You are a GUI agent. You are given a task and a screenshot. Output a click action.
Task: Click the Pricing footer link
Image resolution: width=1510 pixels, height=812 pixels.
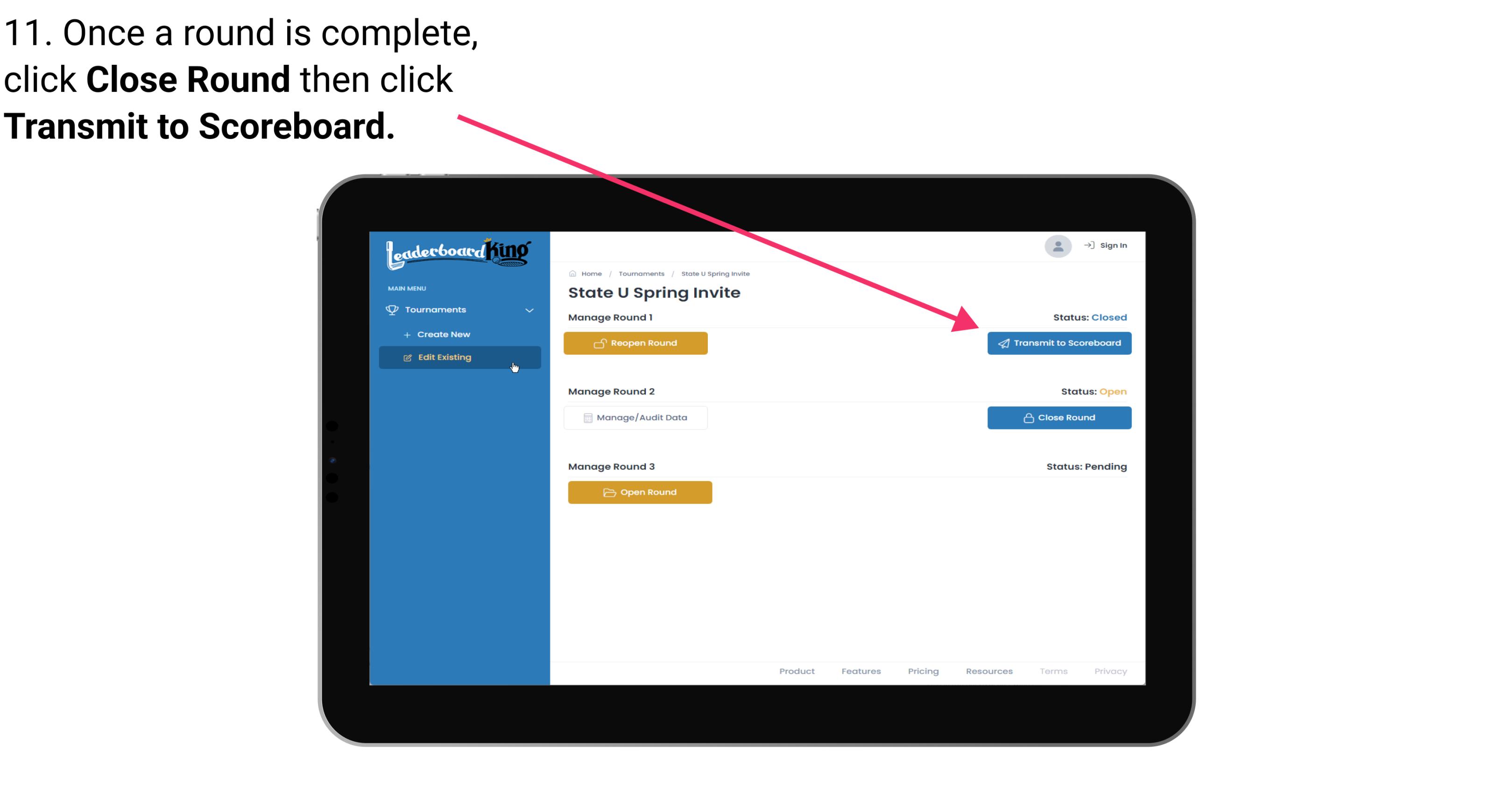(x=922, y=671)
